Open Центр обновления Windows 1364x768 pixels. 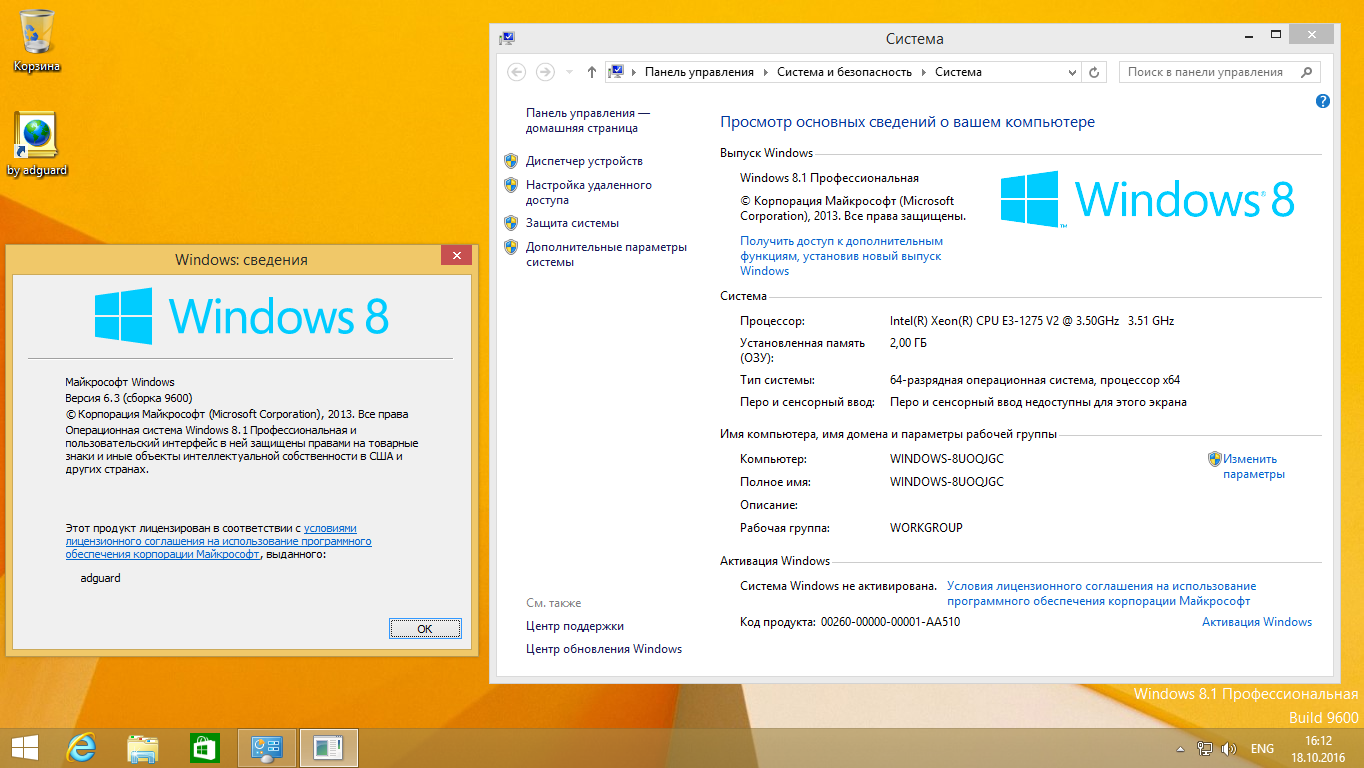click(x=604, y=649)
